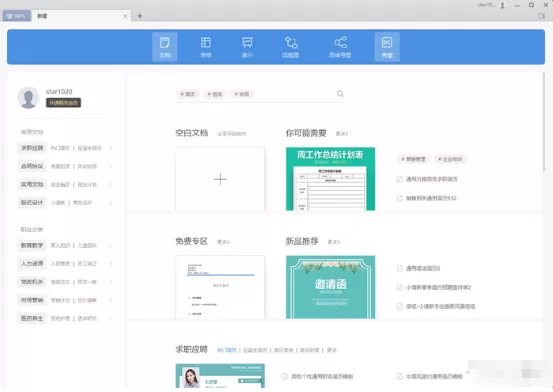This screenshot has width=553, height=392.
Task: Open the 中国风 resume template link
Action: (430, 376)
